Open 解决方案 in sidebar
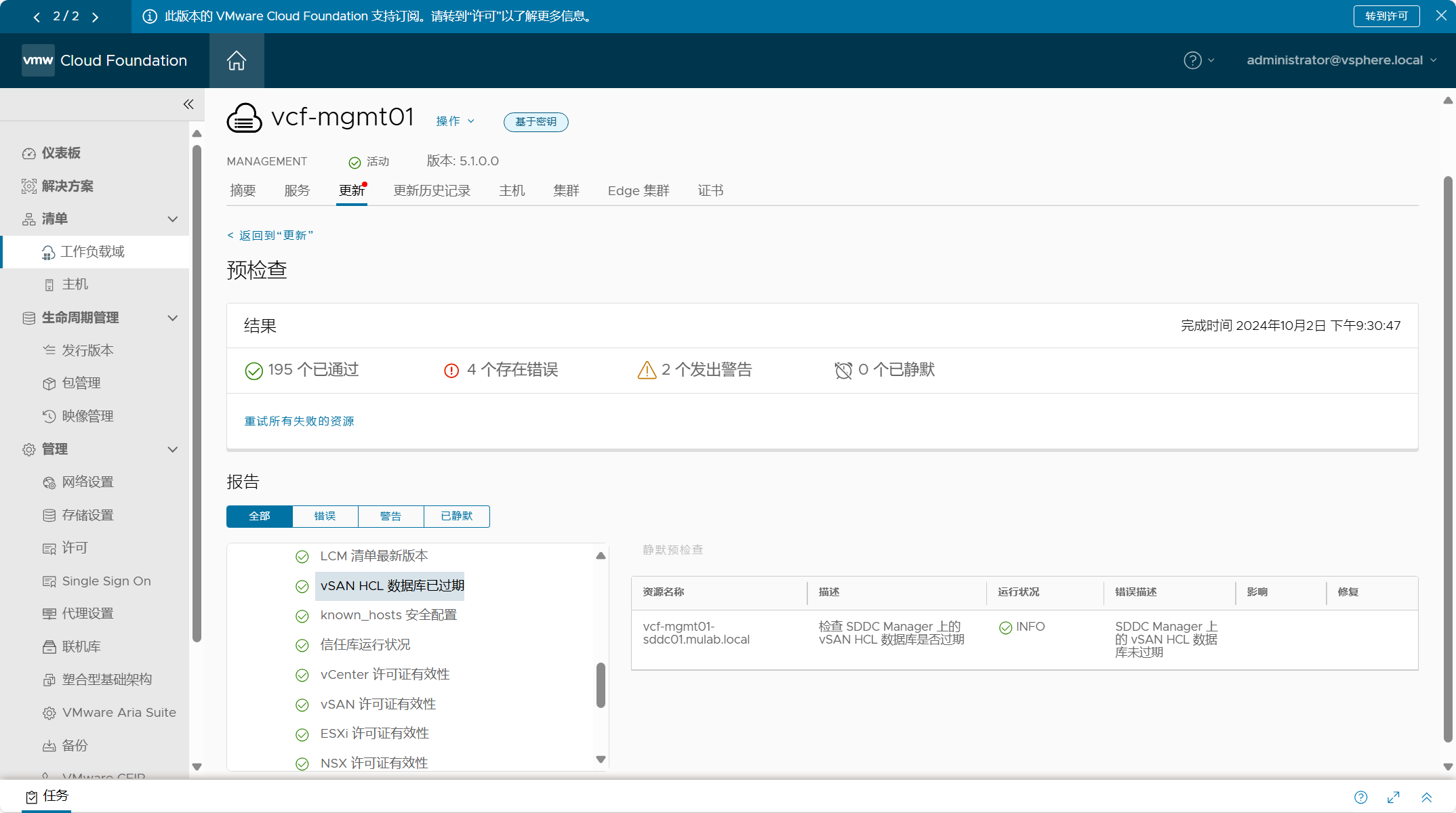 pos(67,186)
